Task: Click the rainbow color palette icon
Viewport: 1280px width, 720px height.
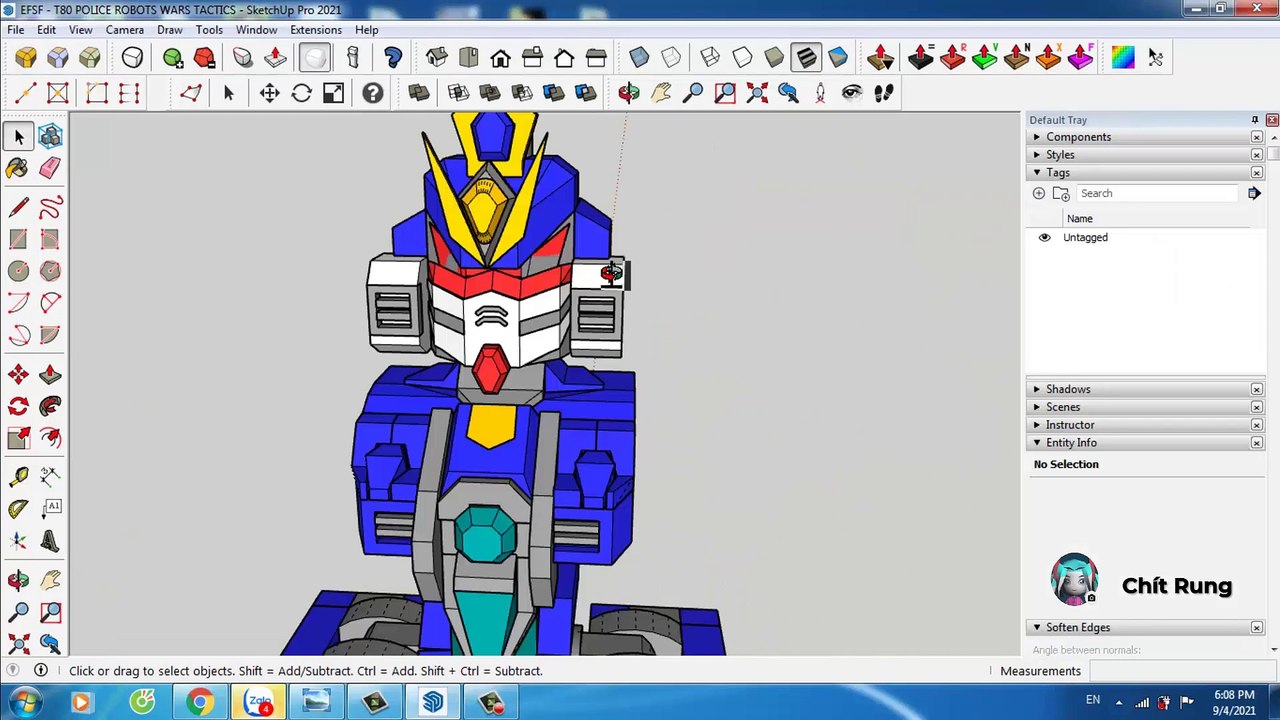Action: click(x=1123, y=57)
